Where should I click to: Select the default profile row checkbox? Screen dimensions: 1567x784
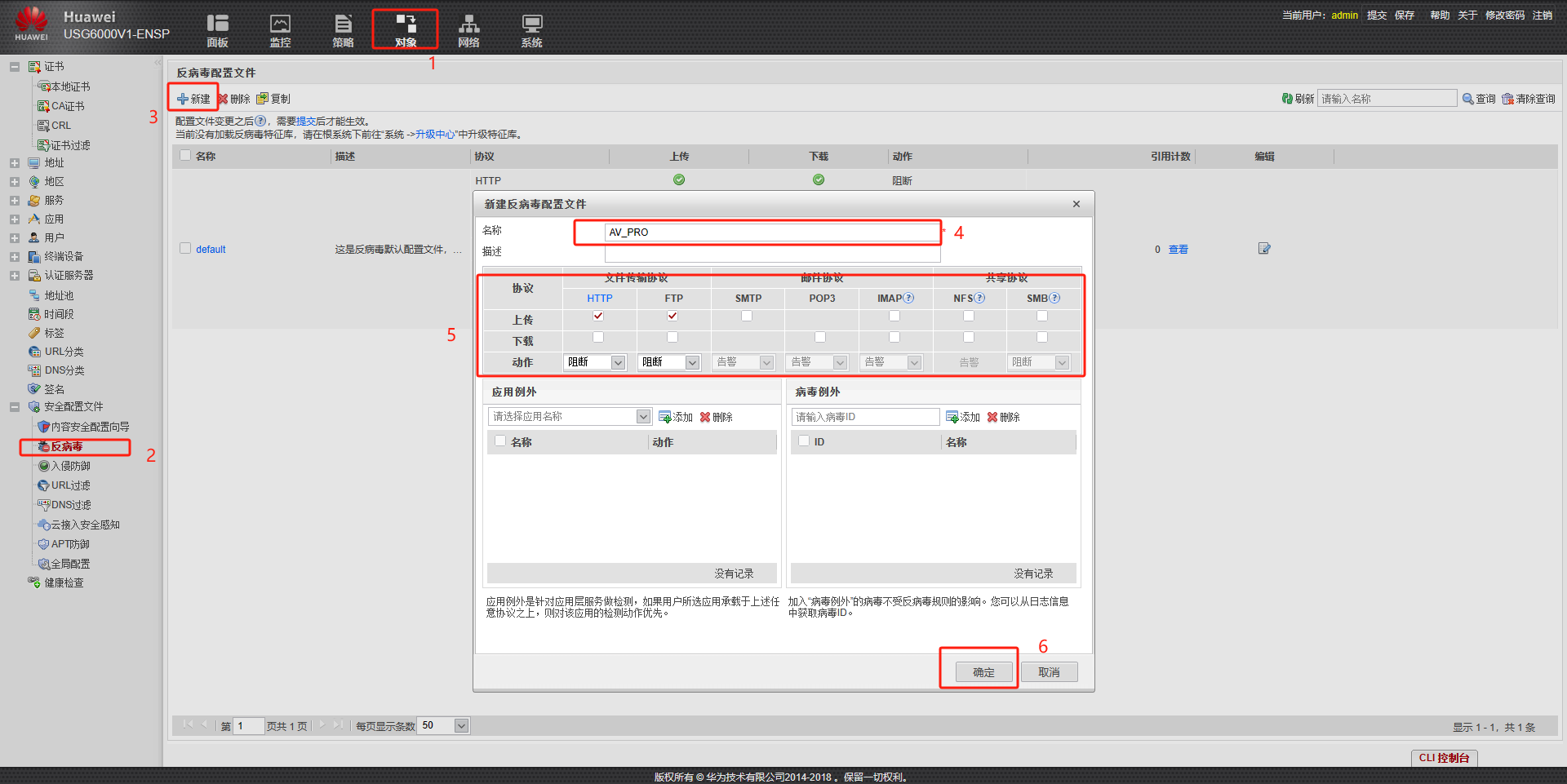point(185,248)
